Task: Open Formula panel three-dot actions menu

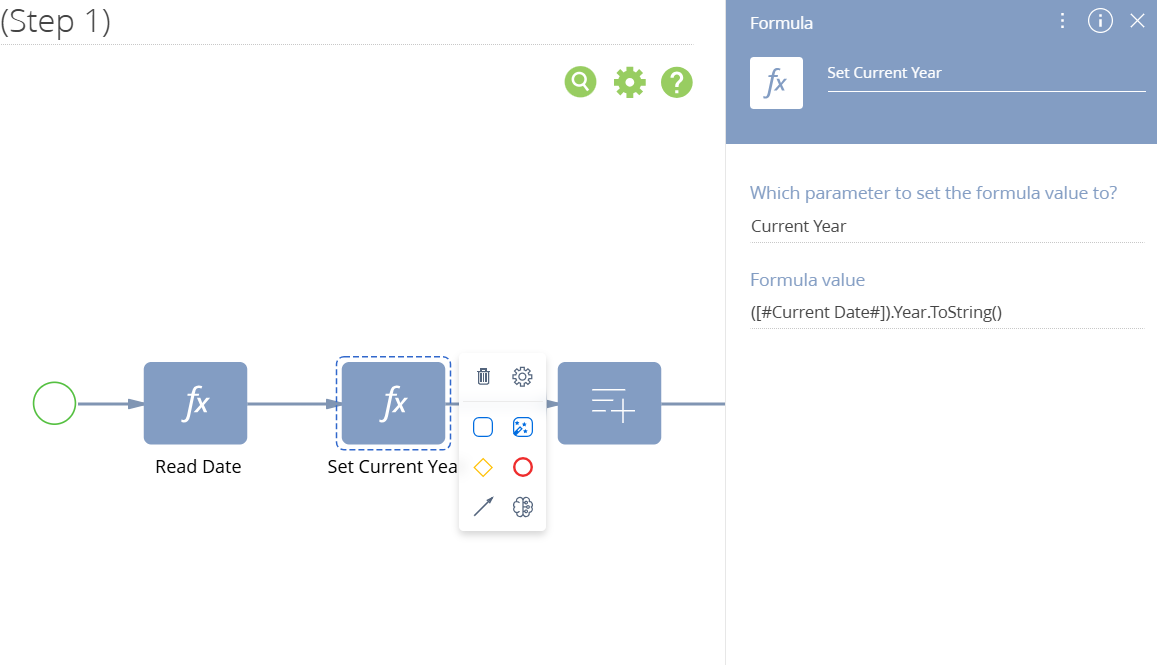Action: point(1062,21)
